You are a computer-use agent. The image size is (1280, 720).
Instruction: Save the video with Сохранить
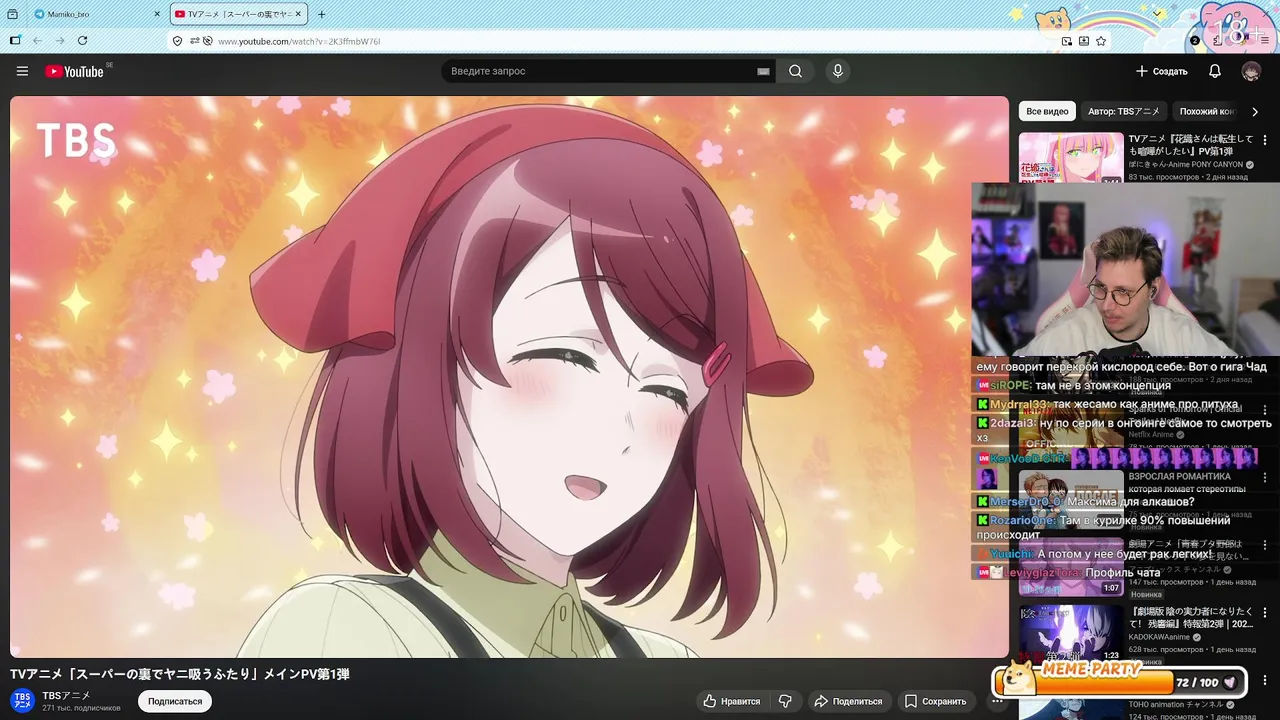click(x=935, y=701)
